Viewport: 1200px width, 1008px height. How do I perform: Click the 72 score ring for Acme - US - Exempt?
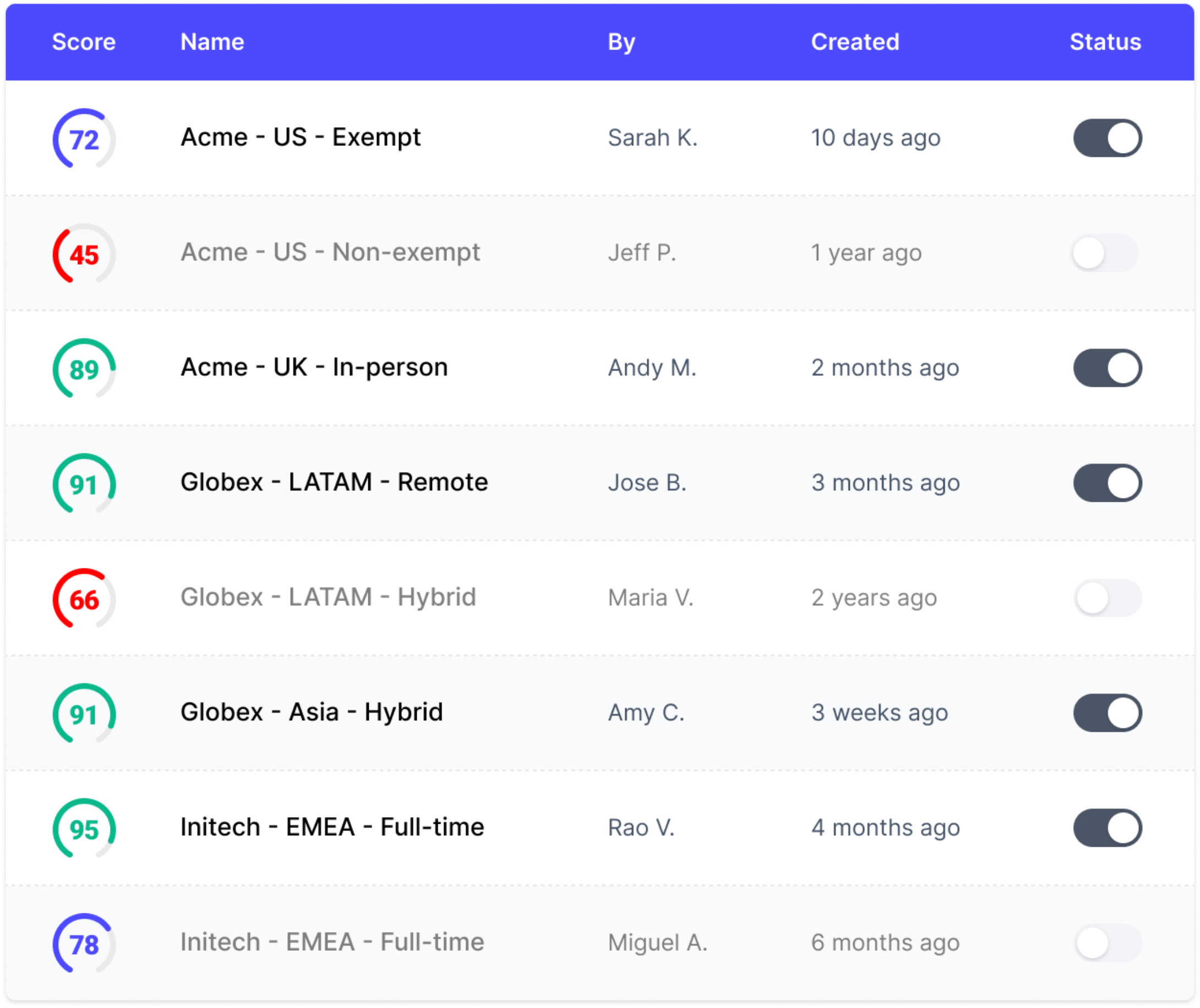[84, 139]
